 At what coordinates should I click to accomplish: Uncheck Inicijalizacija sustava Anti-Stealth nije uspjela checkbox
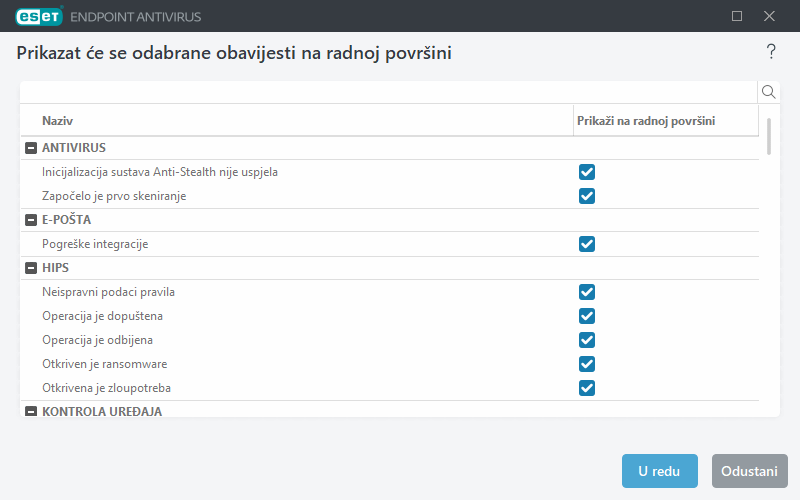click(587, 172)
